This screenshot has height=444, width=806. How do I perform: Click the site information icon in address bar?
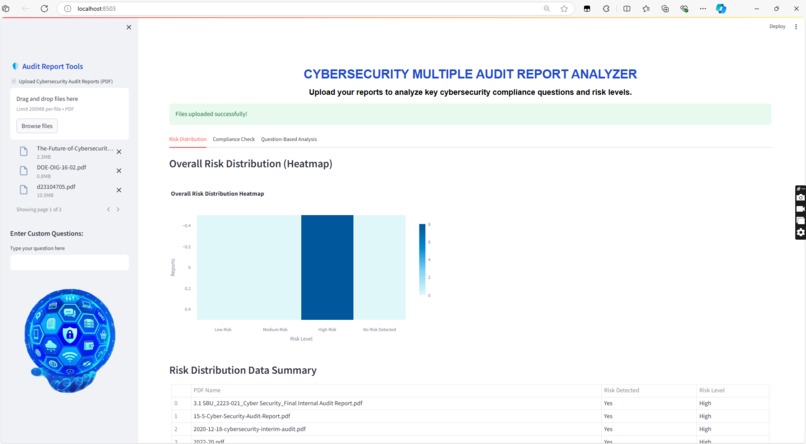pos(67,9)
